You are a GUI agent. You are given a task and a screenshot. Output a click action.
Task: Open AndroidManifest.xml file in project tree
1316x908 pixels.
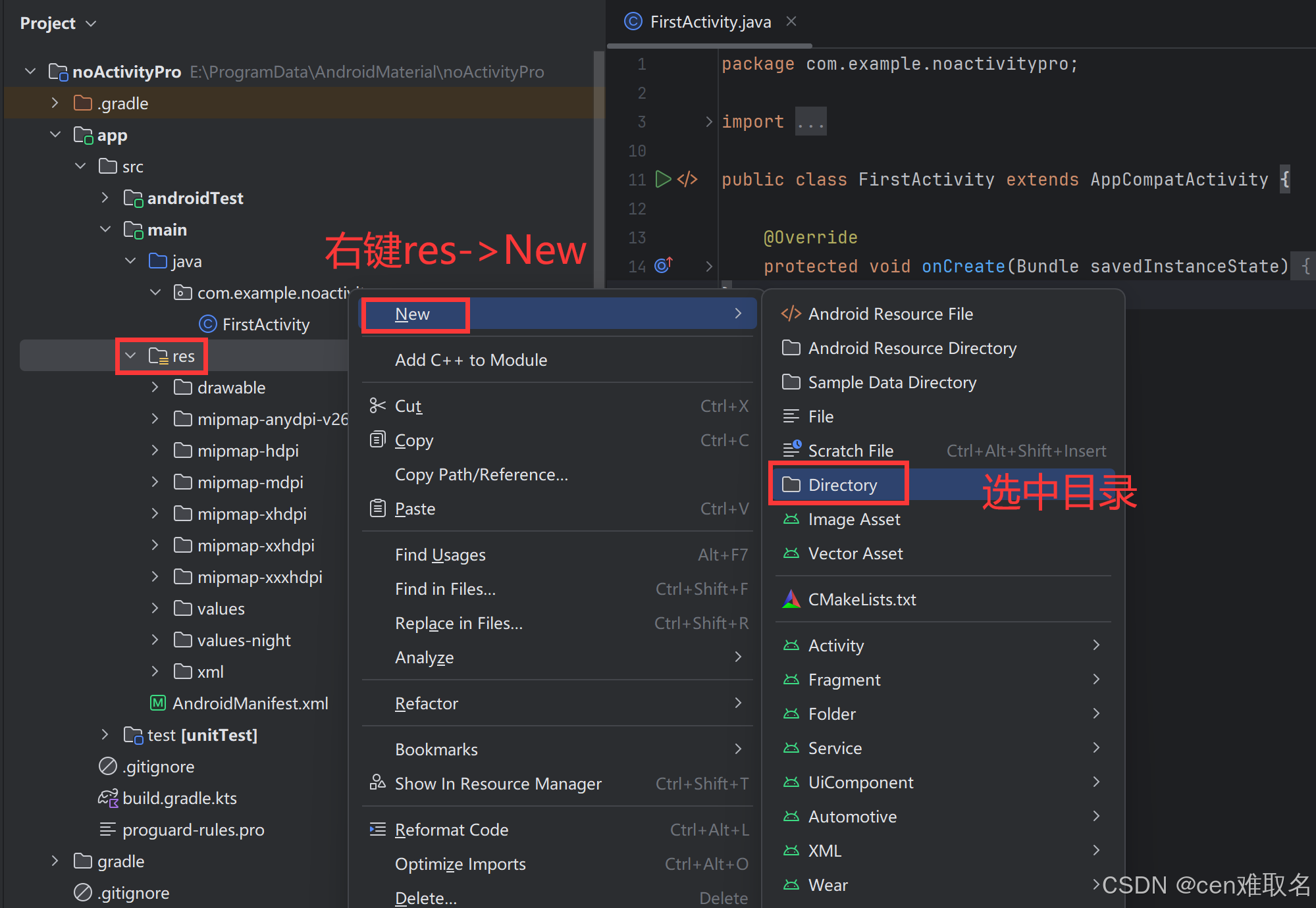250,703
